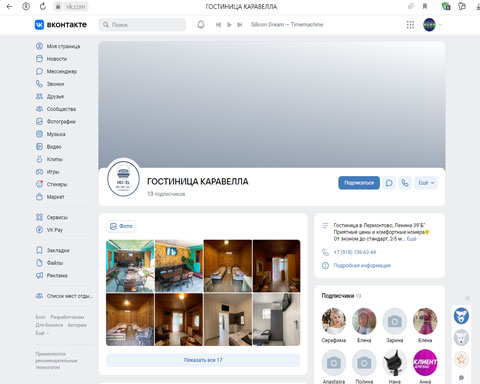This screenshot has width=480, height=384.
Task: Click the Стикеры smiley icon
Action: tap(39, 184)
